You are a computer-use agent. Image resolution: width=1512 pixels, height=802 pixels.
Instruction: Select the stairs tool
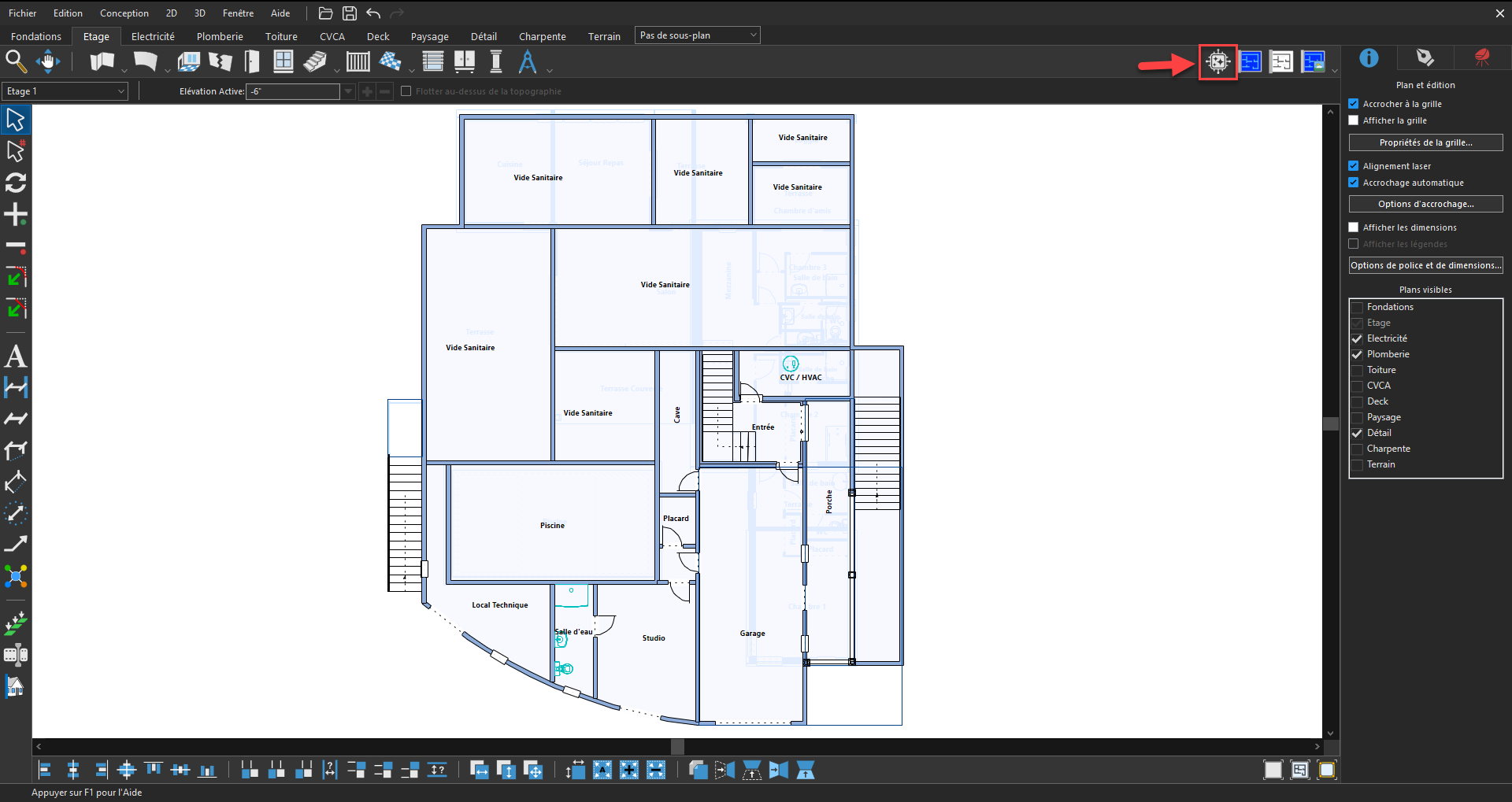point(316,61)
